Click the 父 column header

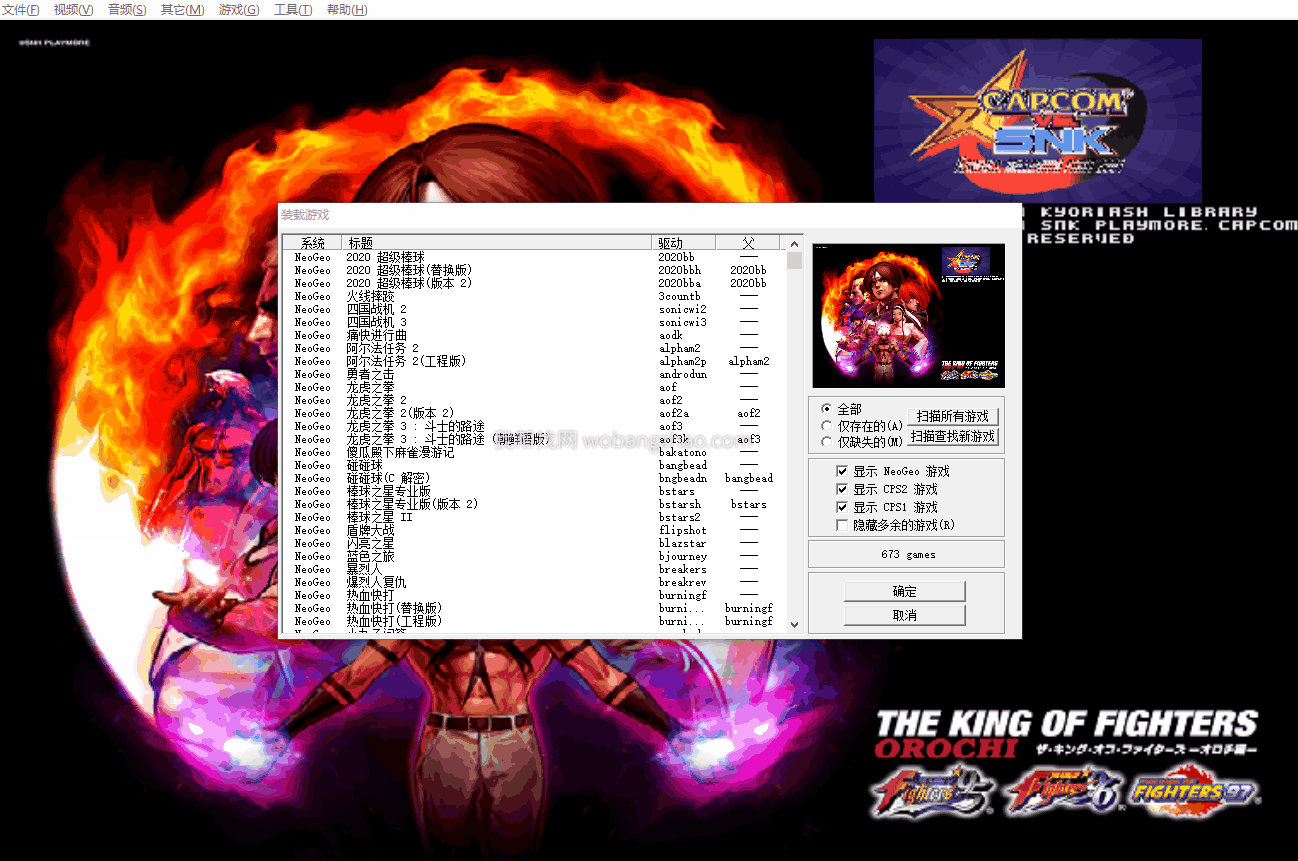click(748, 243)
